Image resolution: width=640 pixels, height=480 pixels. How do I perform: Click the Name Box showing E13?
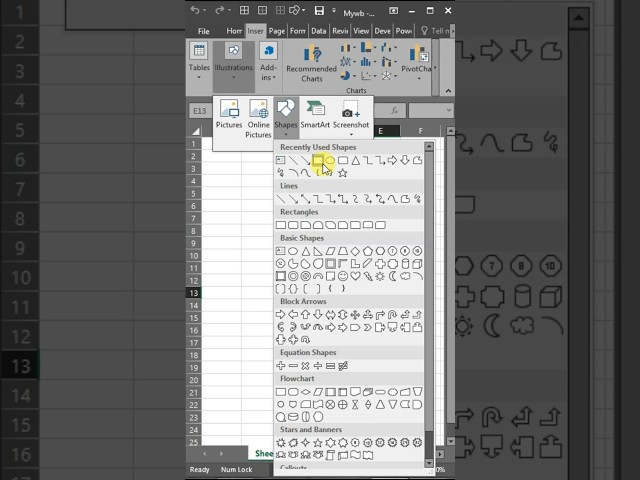click(x=200, y=111)
